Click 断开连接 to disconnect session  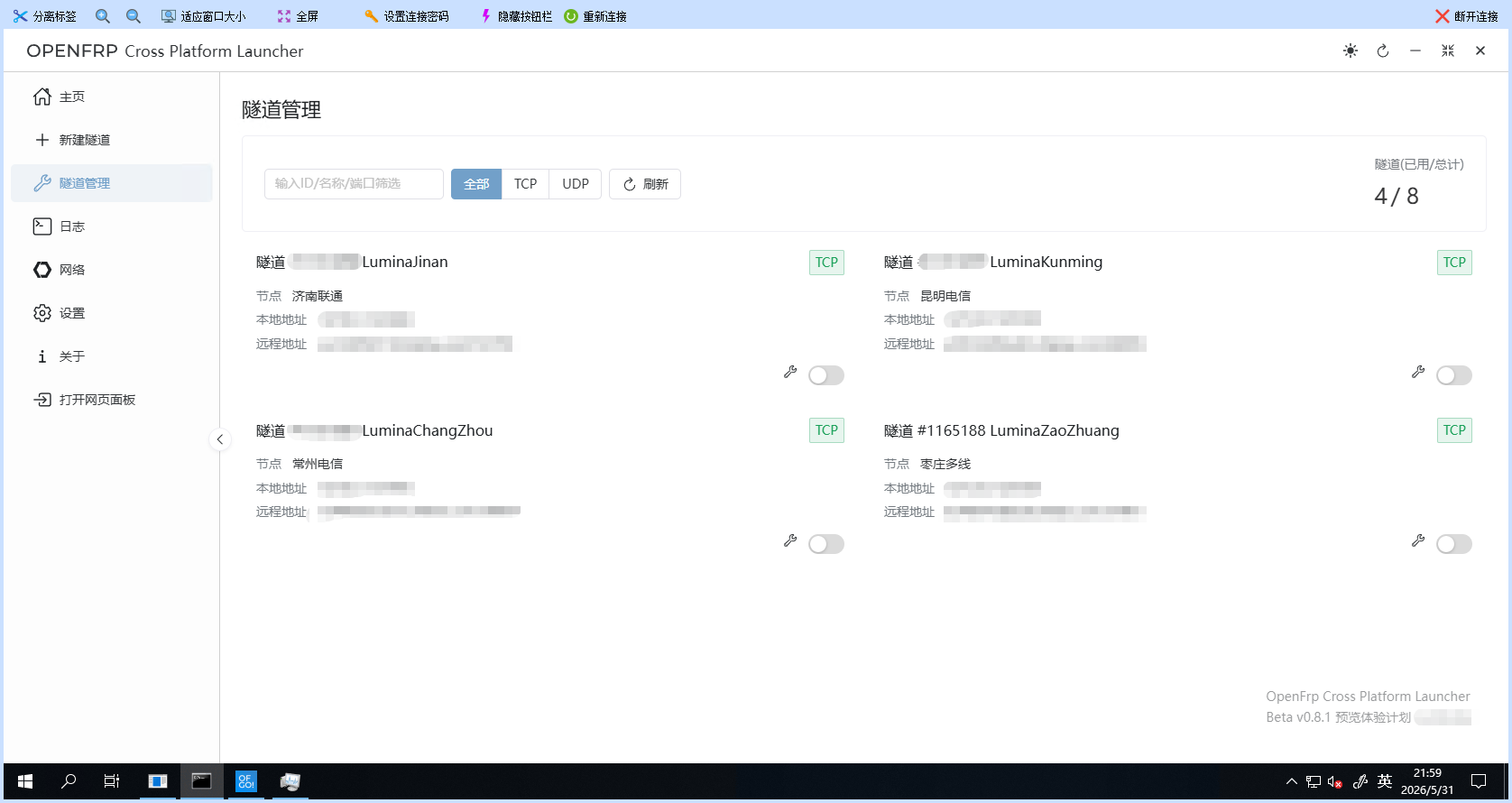coord(1467,16)
